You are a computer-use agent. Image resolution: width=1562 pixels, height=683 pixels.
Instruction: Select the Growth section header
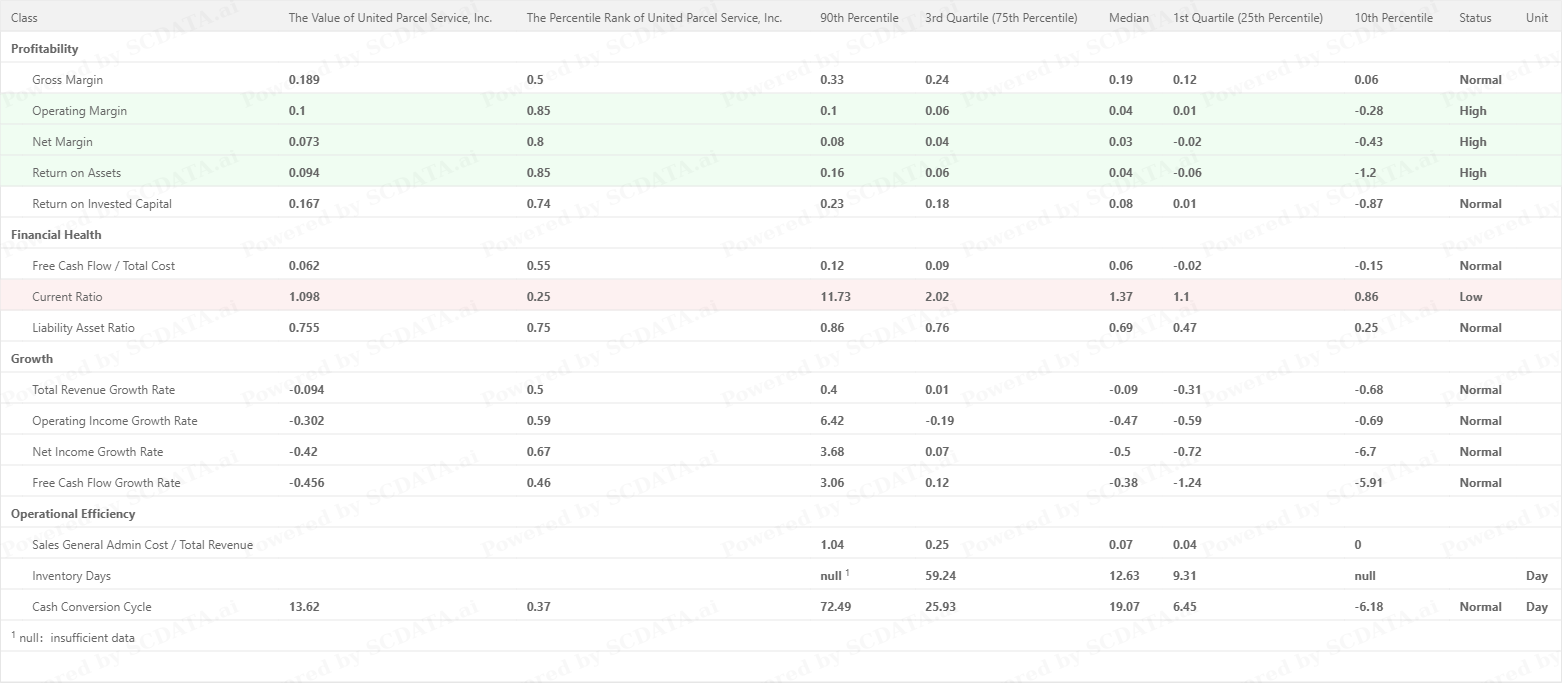pyautogui.click(x=32, y=359)
